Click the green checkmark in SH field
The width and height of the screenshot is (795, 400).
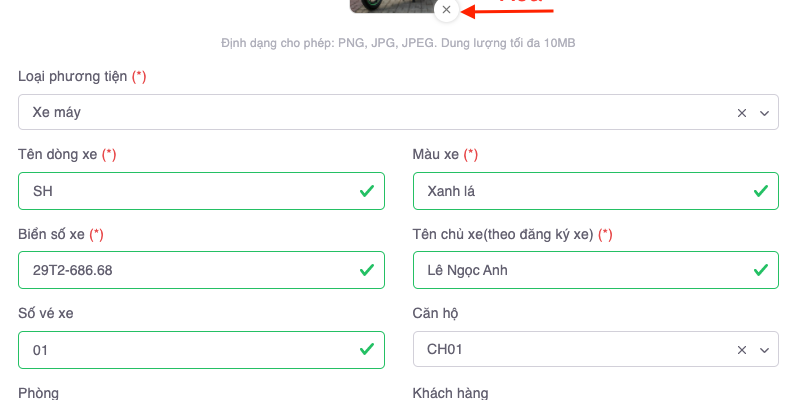coord(367,191)
